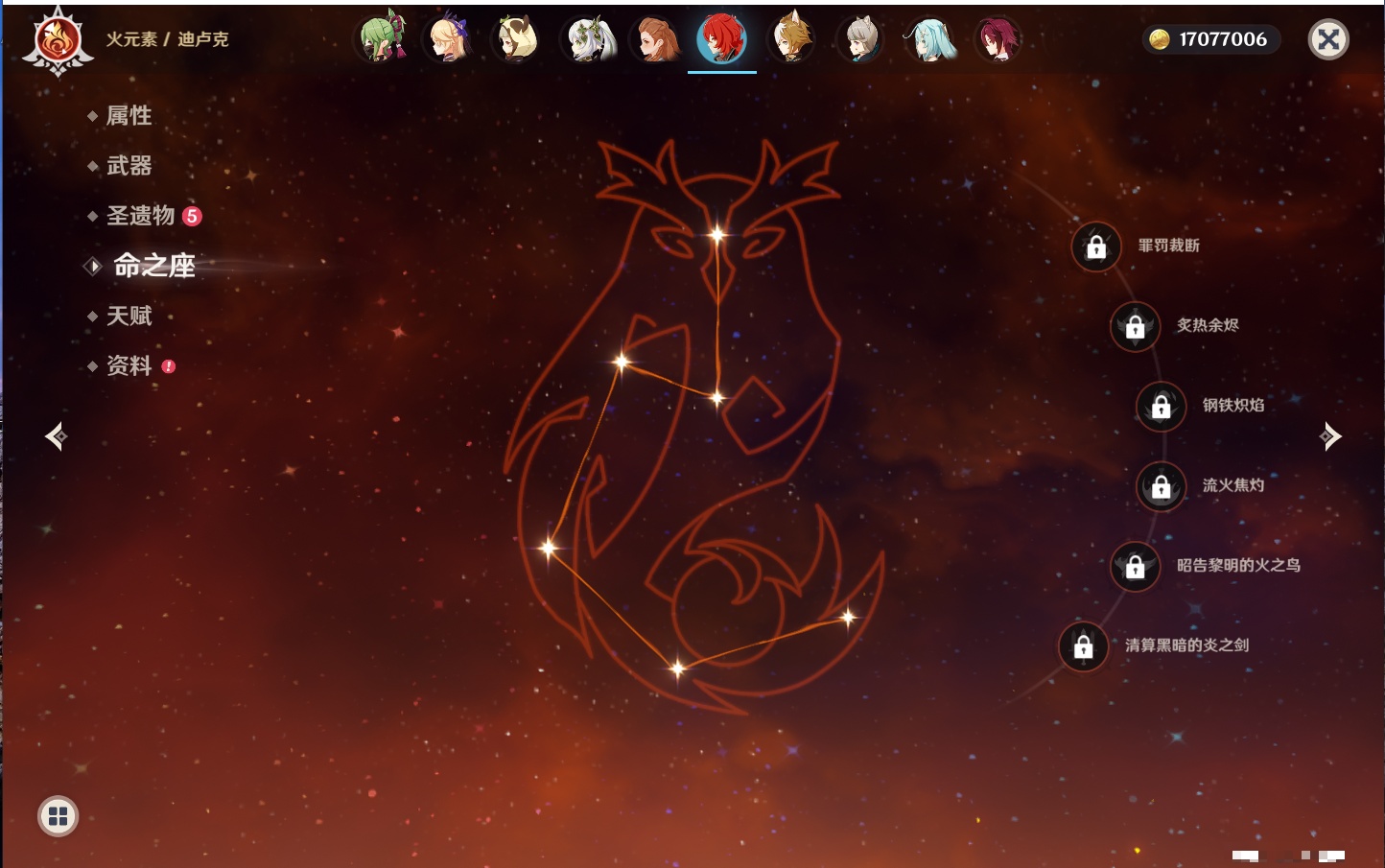Go to the 天赋 talents menu

coord(129,316)
